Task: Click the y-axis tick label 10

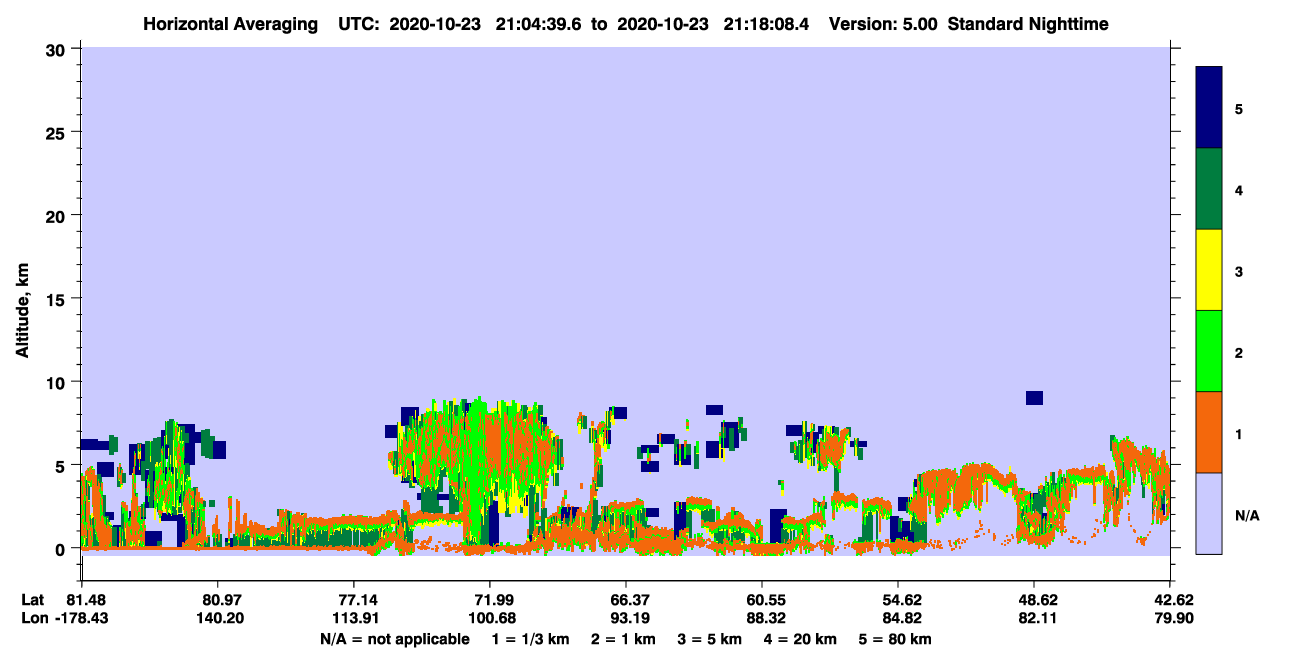Action: click(x=58, y=382)
